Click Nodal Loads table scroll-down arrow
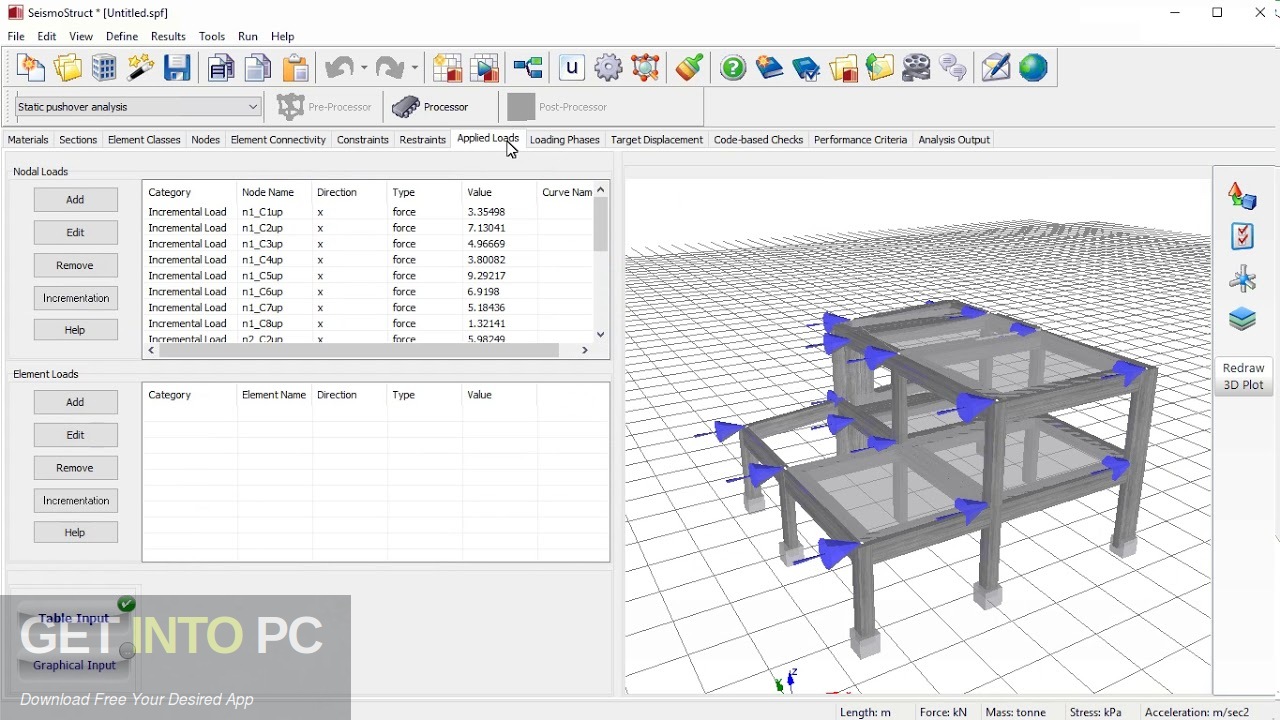Image resolution: width=1280 pixels, height=720 pixels. pos(600,335)
